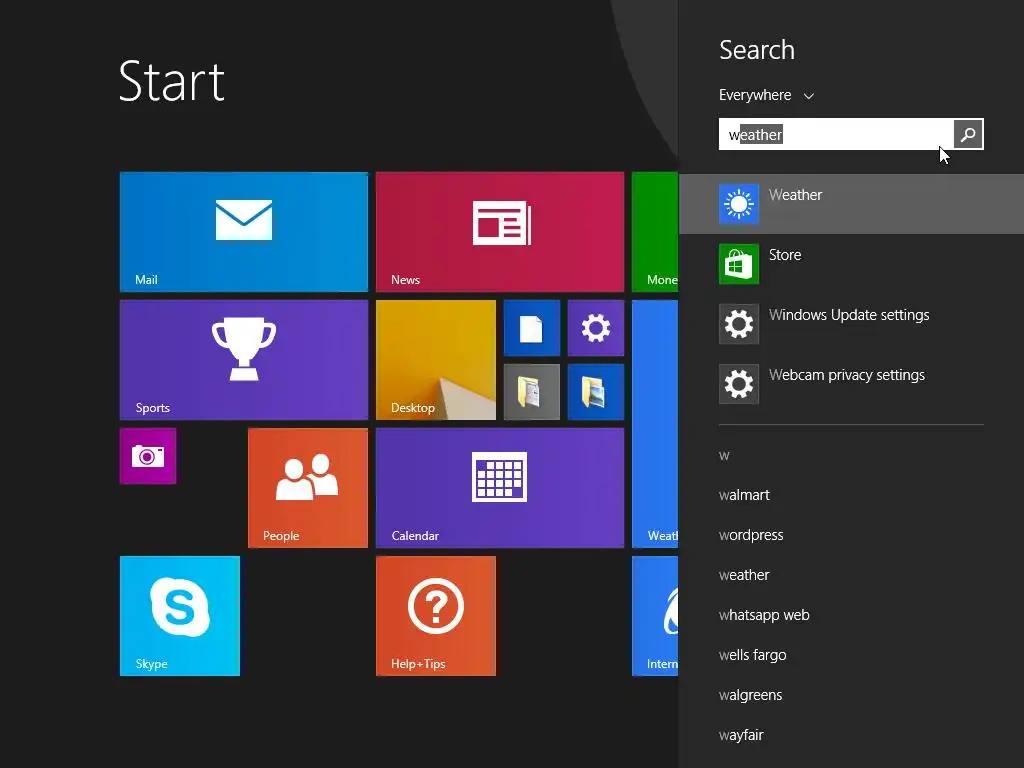Open Windows Update settings result
Viewport: 1024px width, 768px height.
point(852,324)
